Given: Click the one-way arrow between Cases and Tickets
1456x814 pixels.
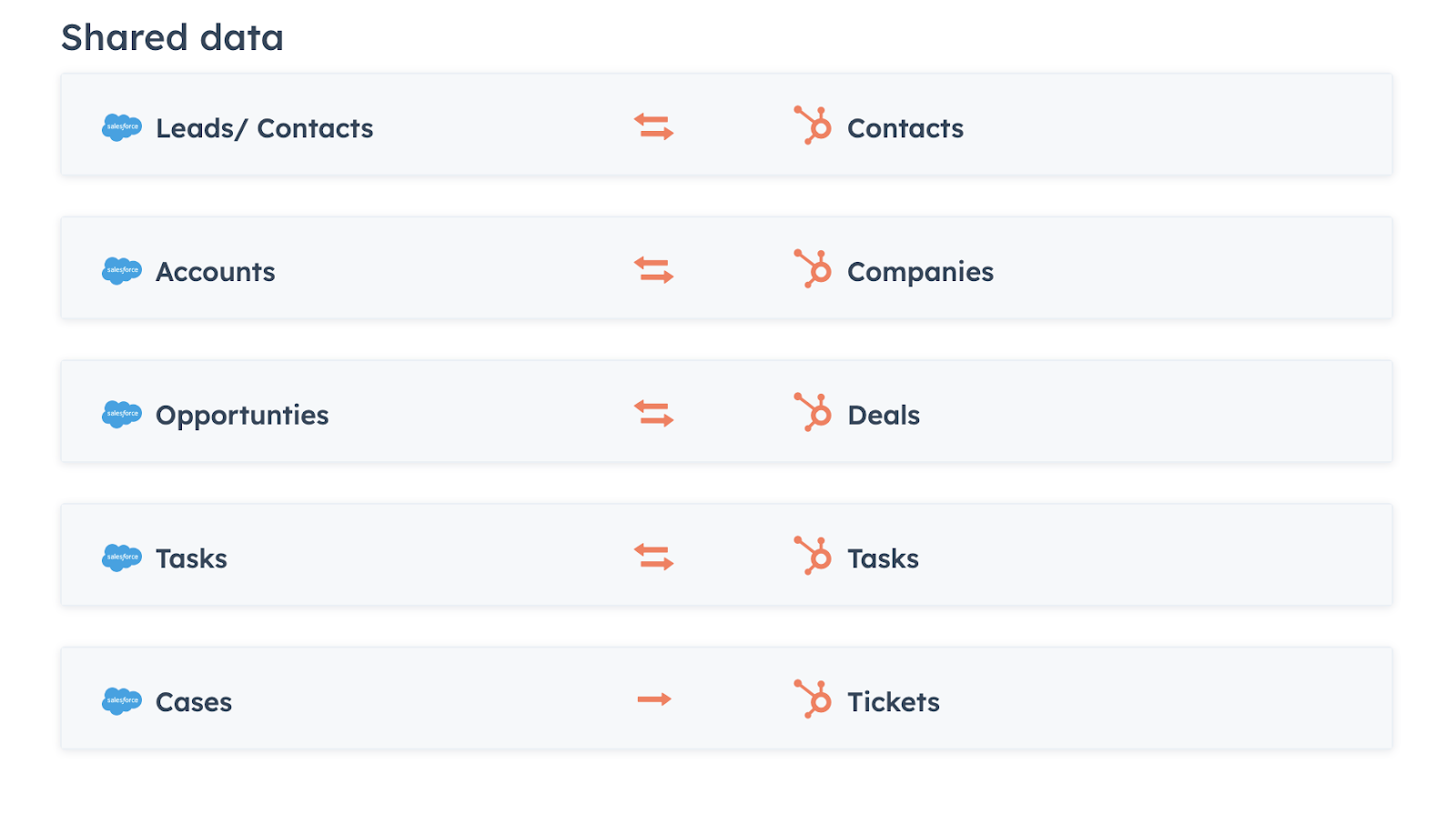Looking at the screenshot, I should tap(654, 699).
